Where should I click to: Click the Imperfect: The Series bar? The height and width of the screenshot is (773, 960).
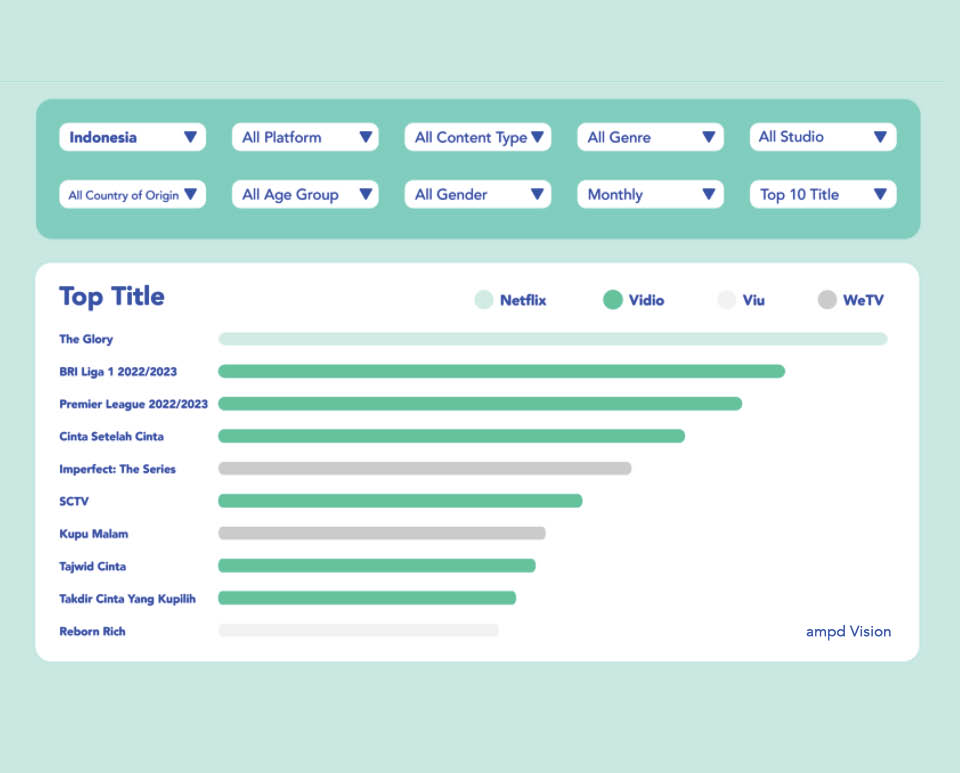pyautogui.click(x=425, y=468)
